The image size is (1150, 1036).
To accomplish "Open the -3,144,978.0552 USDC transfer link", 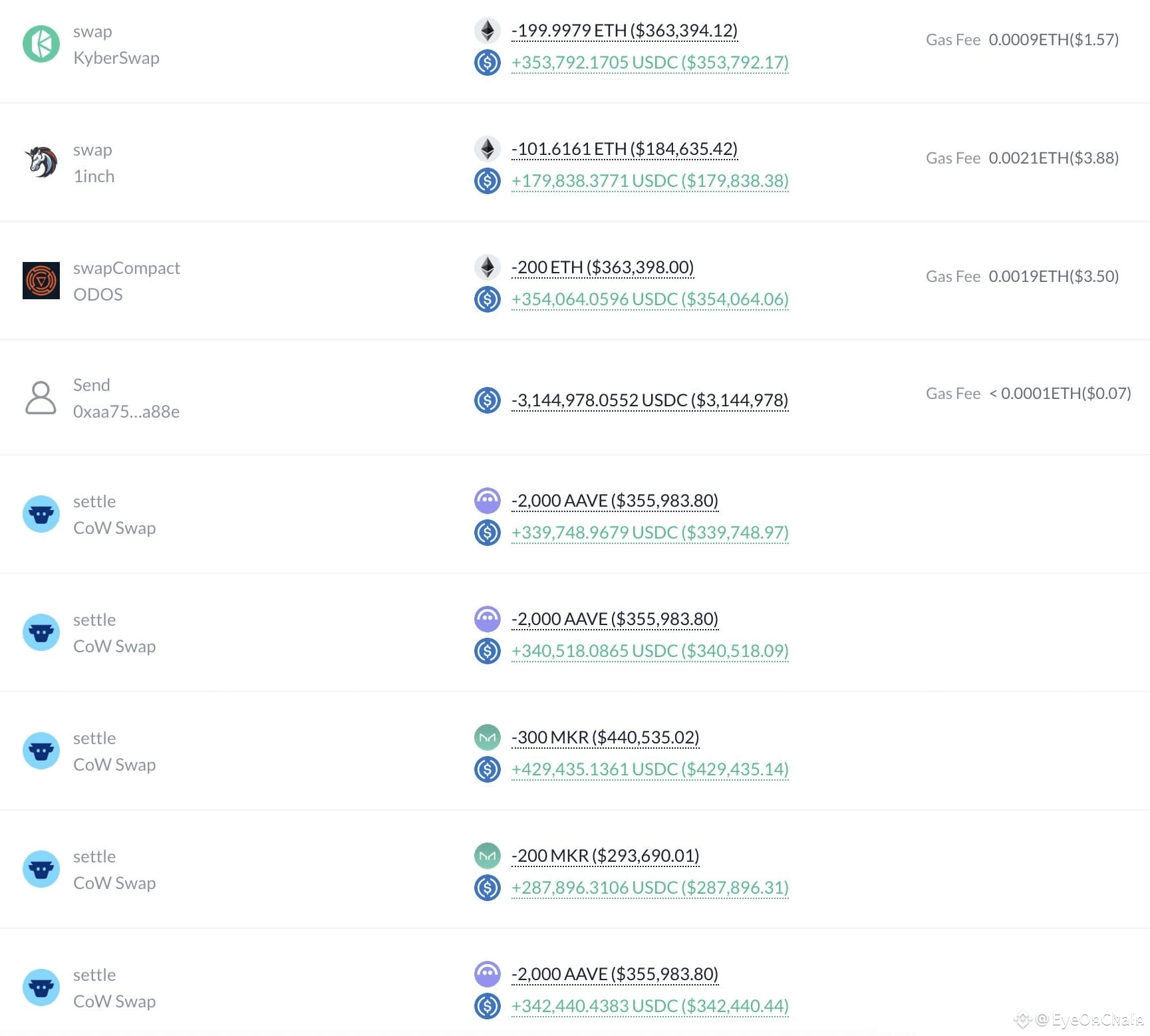I will click(649, 400).
